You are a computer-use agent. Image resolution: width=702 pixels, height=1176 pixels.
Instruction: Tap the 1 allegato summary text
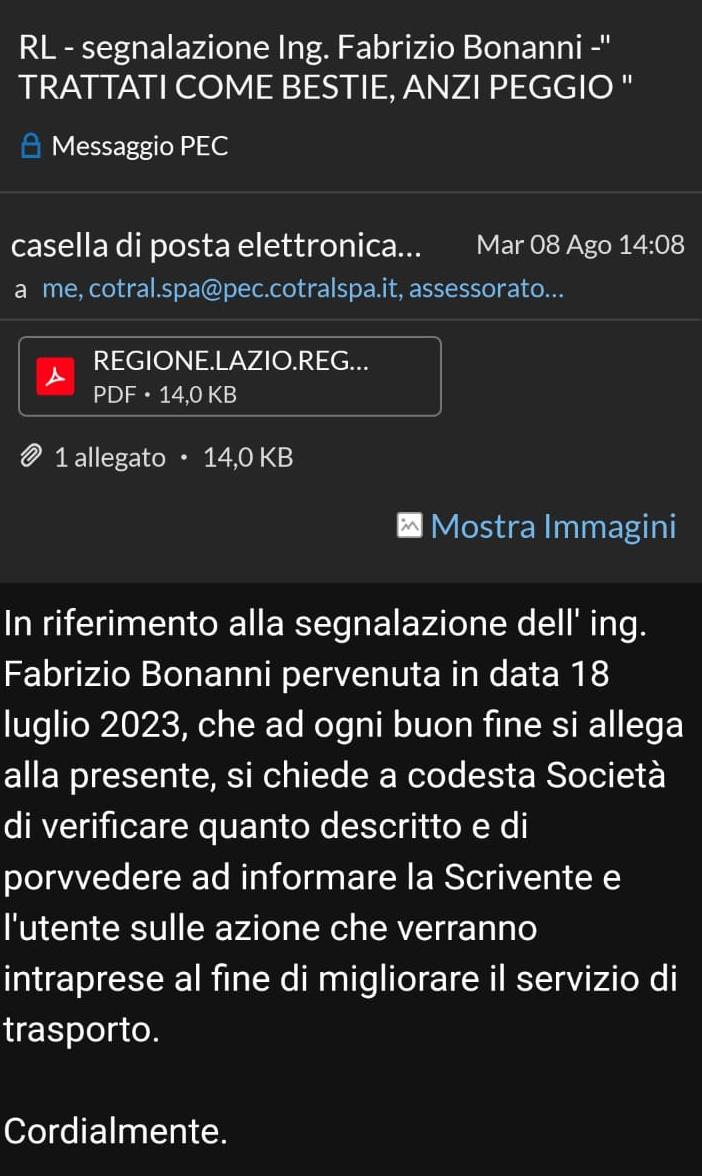[x=110, y=458]
